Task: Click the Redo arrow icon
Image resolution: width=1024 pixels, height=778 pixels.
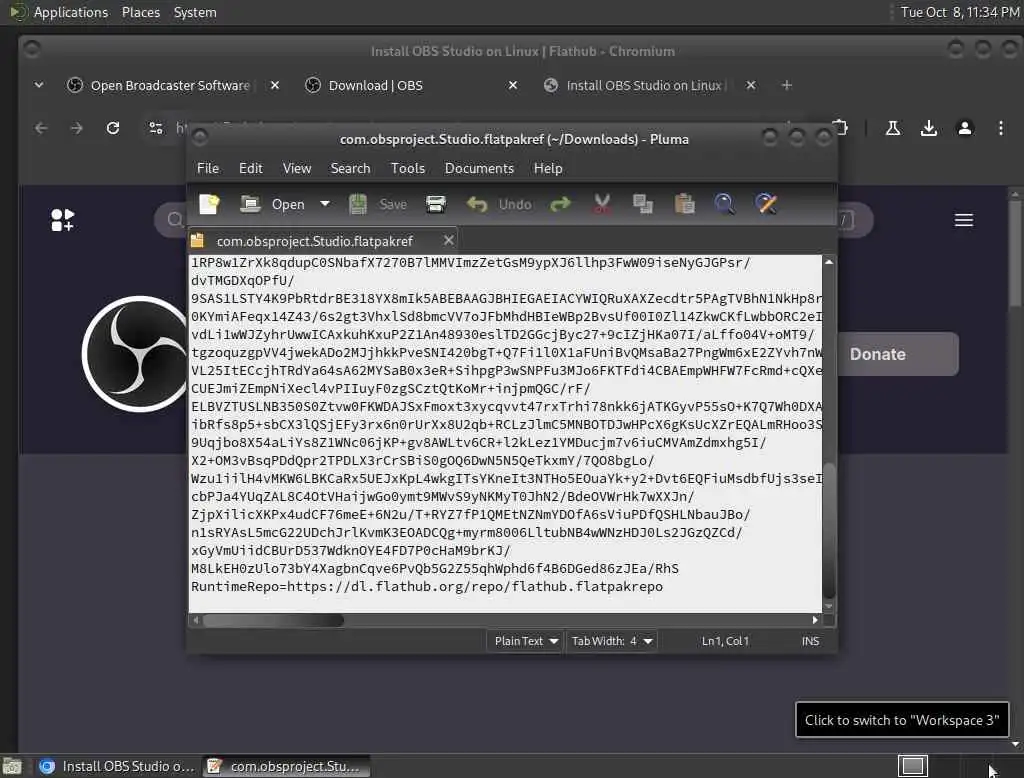Action: 560,204
